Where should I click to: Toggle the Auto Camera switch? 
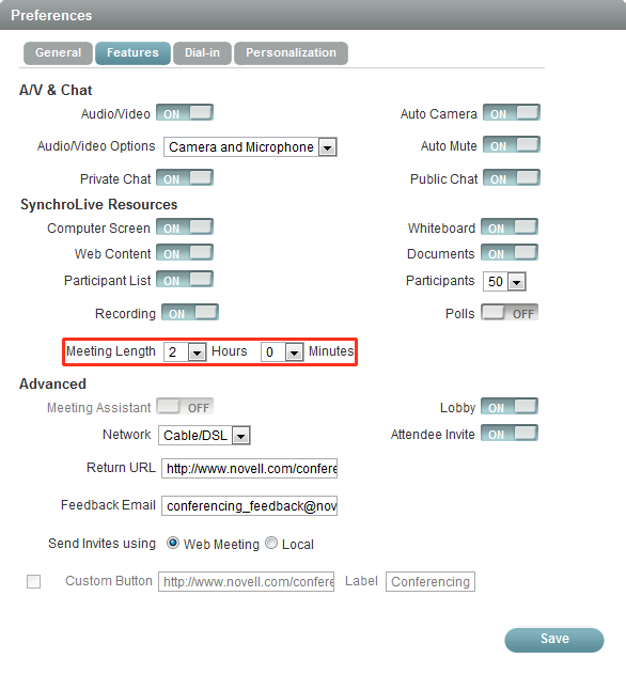tap(512, 113)
